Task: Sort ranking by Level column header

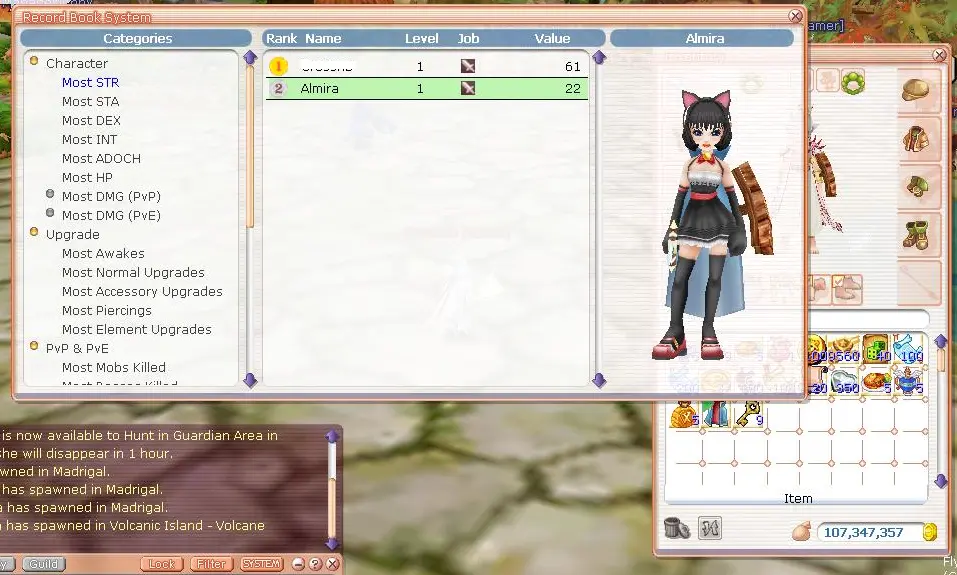Action: (x=421, y=38)
